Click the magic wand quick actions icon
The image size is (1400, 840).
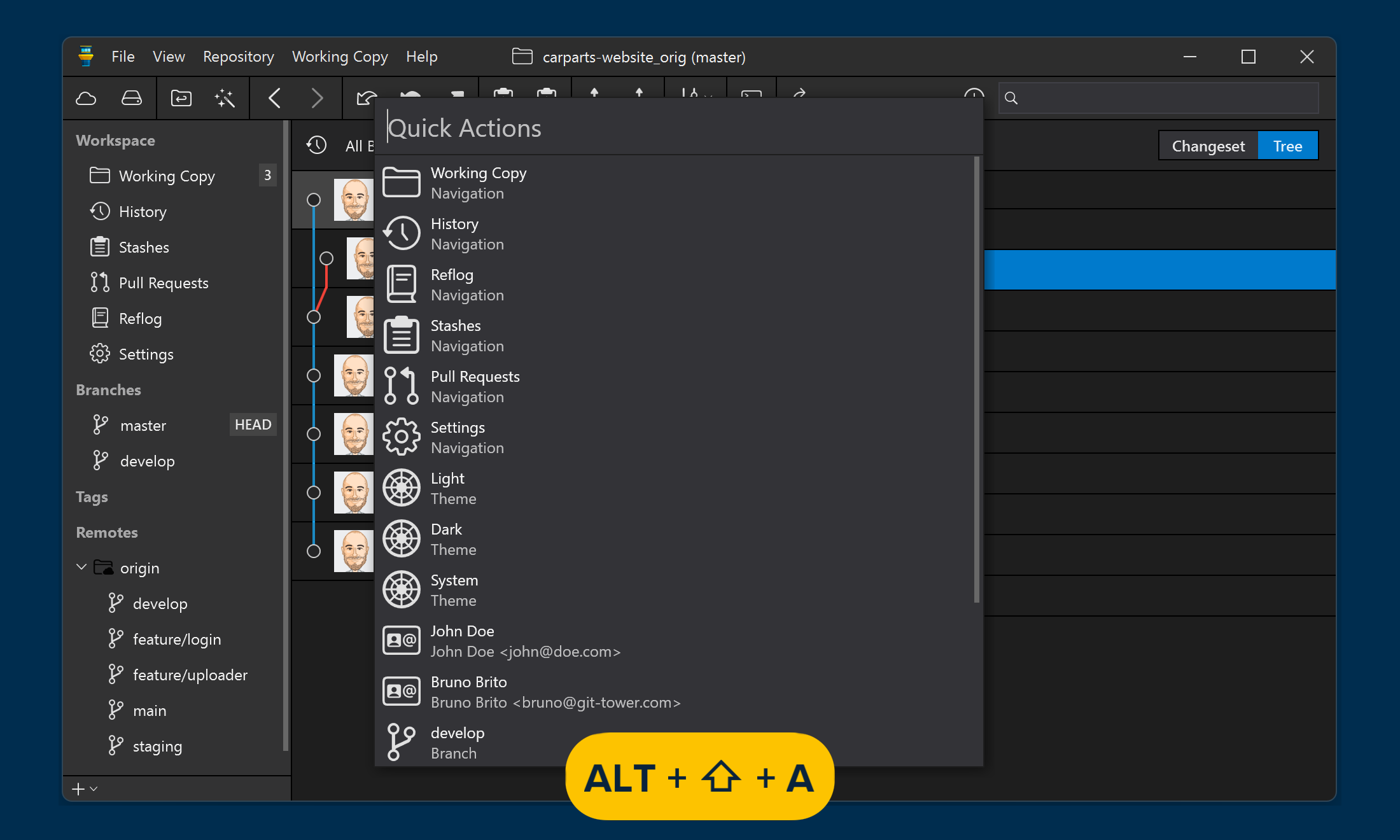coord(225,99)
